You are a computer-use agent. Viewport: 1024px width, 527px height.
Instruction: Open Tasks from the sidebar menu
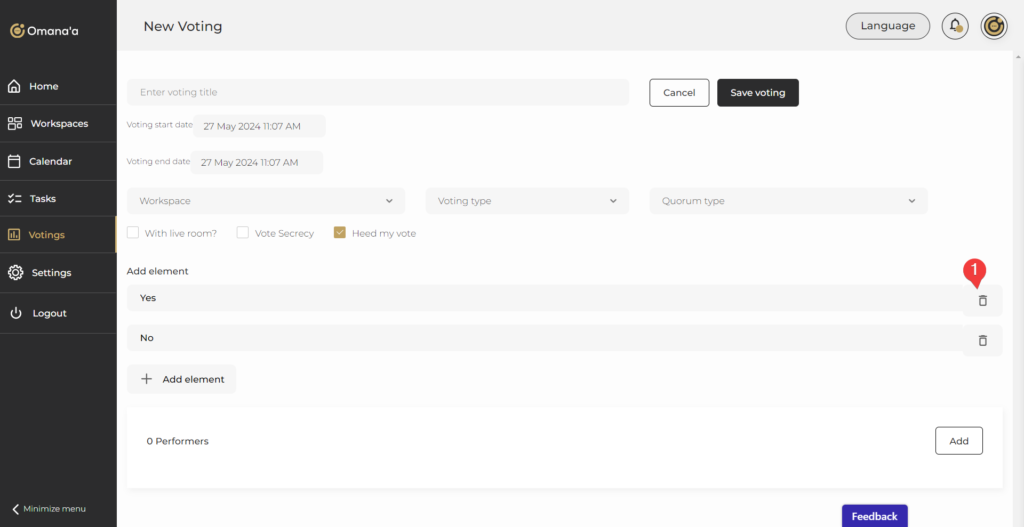(42, 198)
